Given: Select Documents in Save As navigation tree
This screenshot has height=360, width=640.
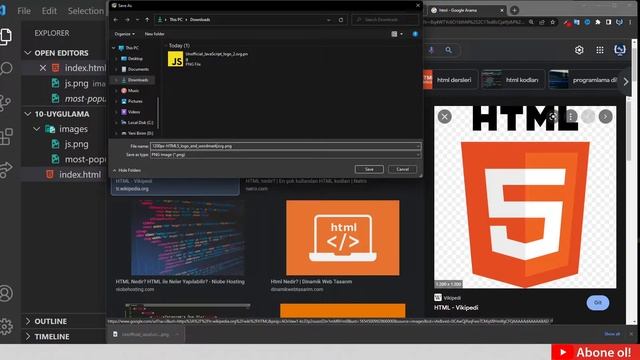Looking at the screenshot, I should (x=138, y=69).
